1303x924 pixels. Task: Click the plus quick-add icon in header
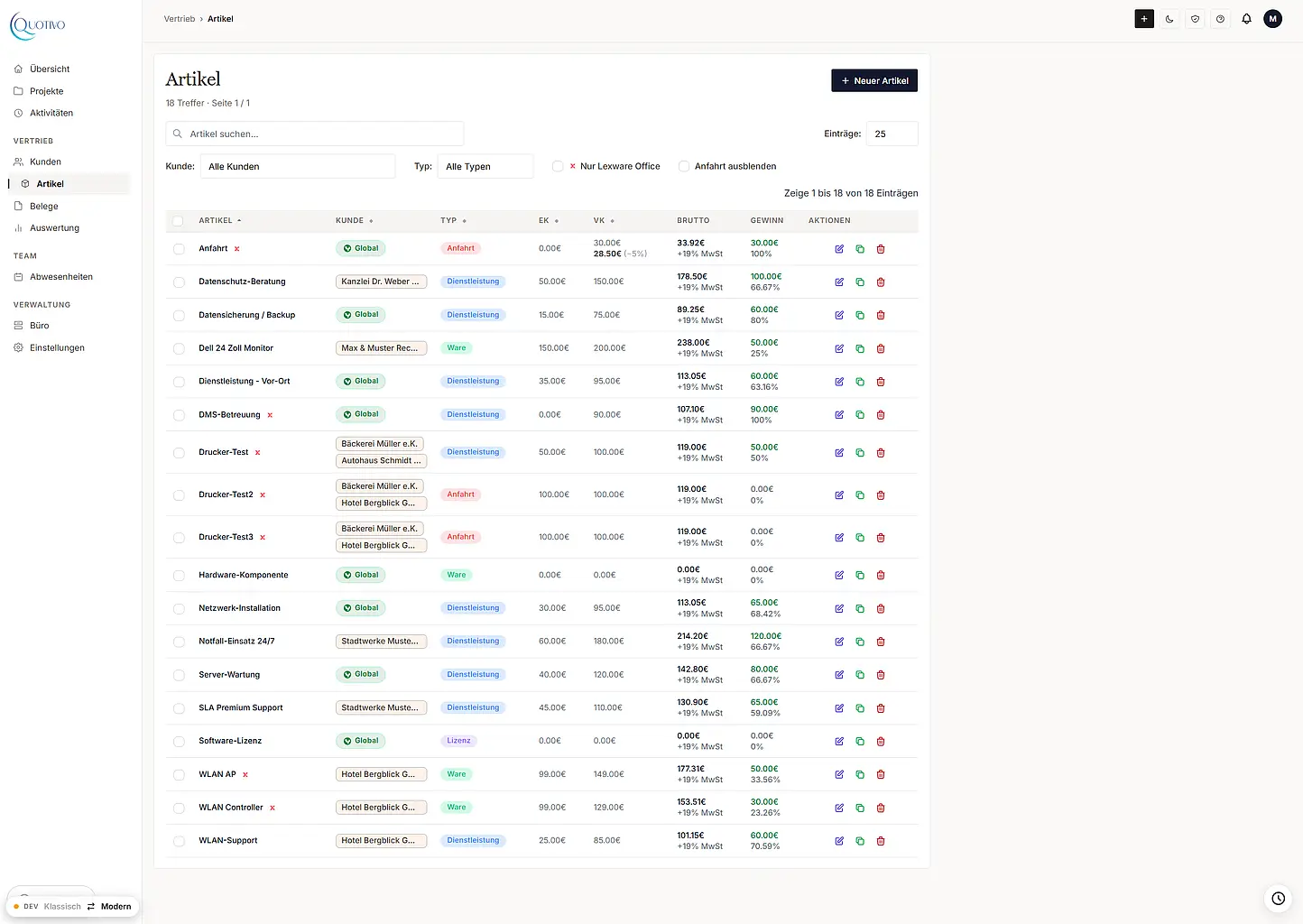click(x=1144, y=19)
